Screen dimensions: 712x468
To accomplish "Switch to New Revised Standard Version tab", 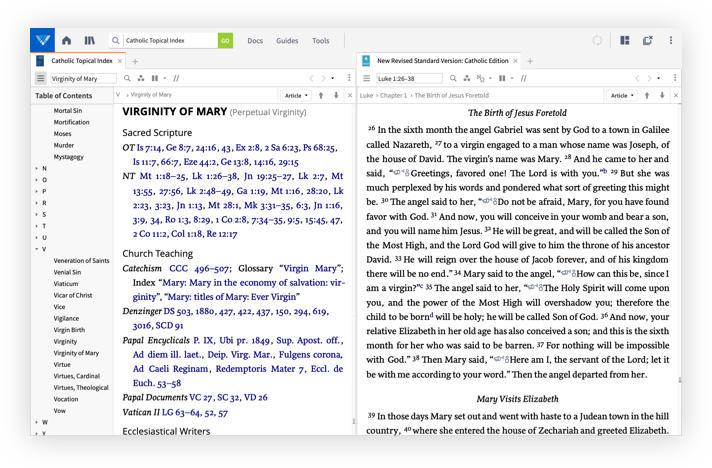I will (442, 61).
